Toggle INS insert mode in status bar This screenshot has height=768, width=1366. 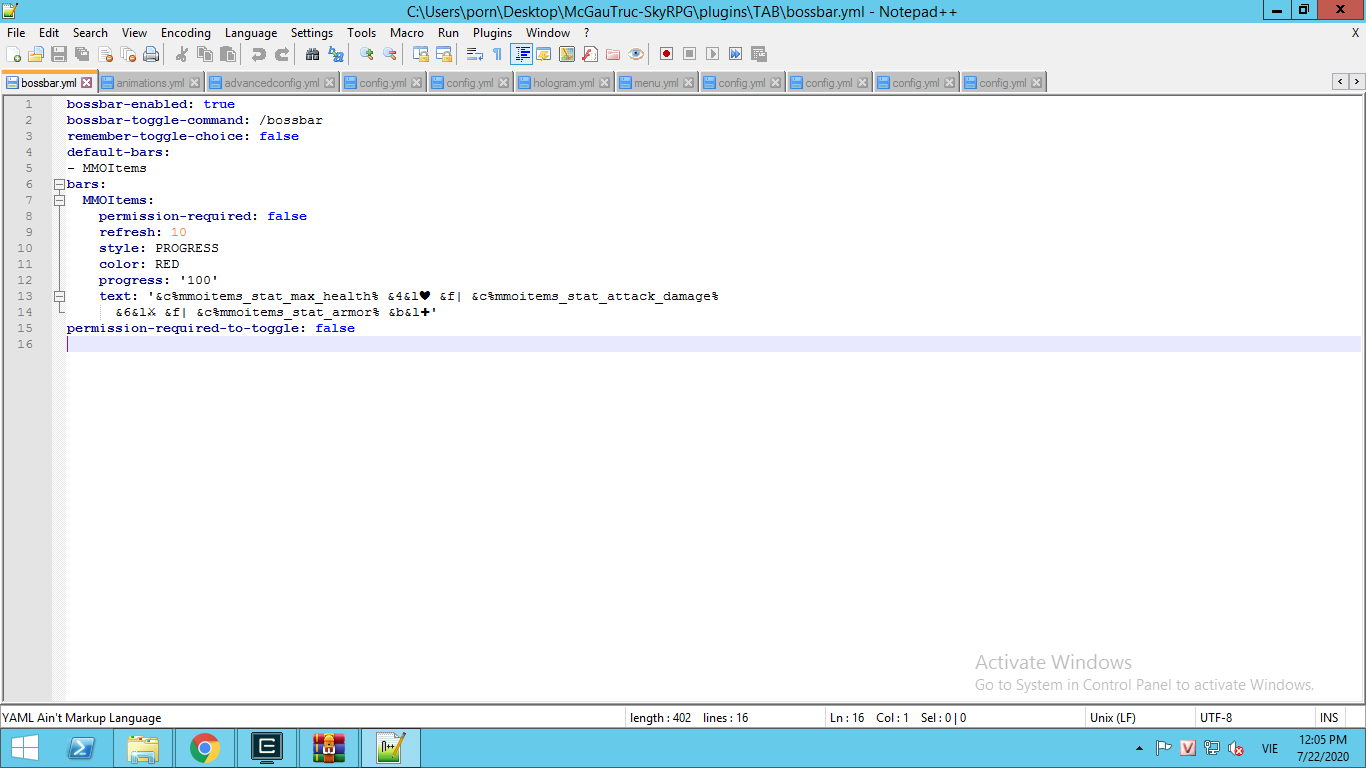[x=1328, y=717]
